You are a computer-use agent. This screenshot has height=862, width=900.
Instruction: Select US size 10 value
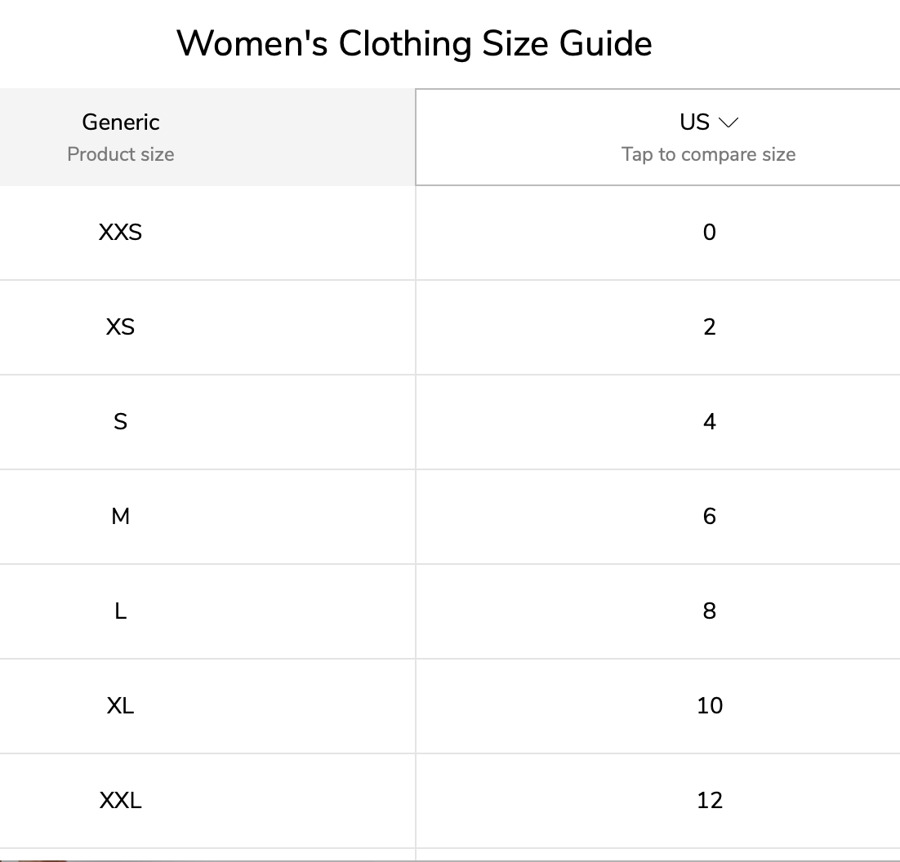tap(709, 706)
